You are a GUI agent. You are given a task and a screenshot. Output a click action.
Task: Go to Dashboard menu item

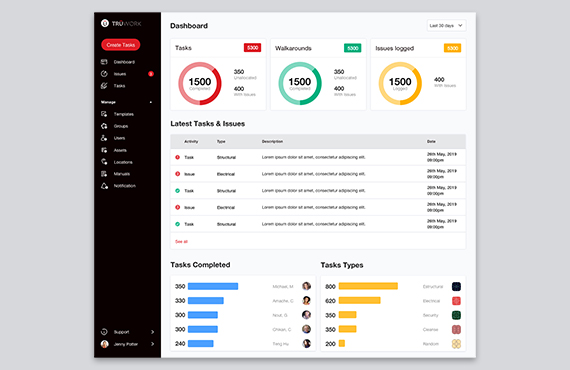124,62
